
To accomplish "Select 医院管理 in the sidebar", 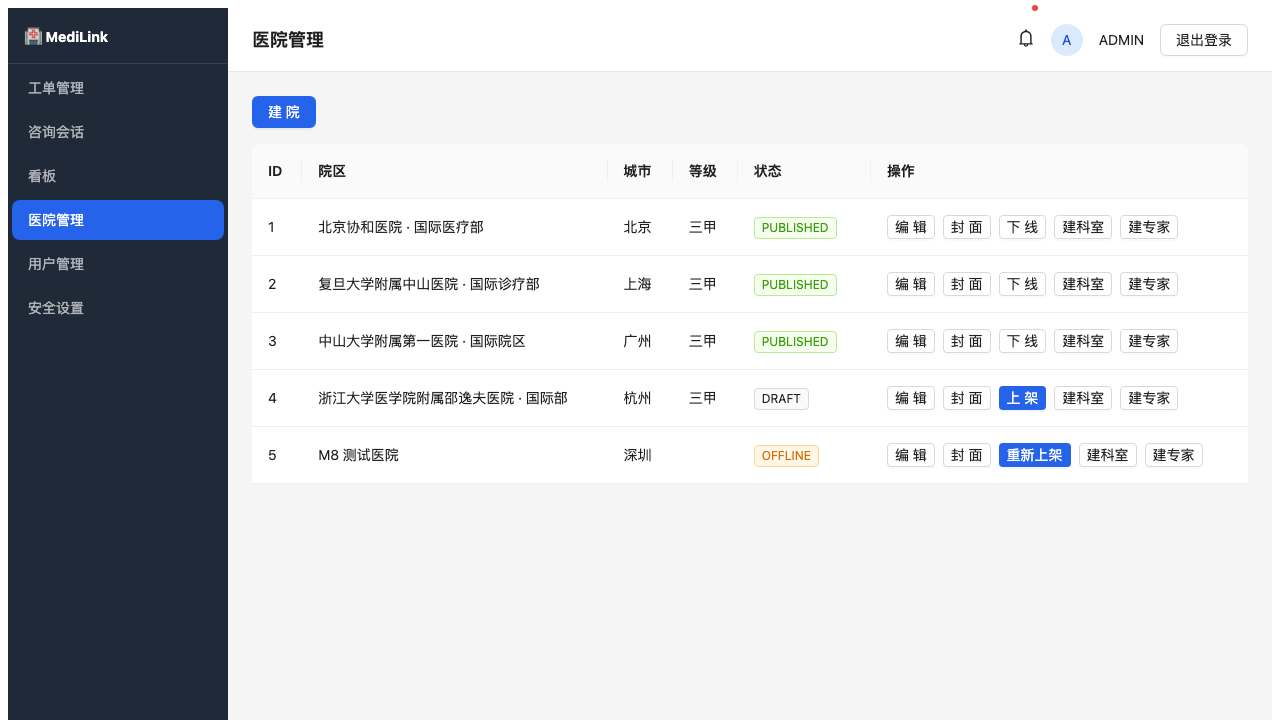I will pyautogui.click(x=118, y=220).
